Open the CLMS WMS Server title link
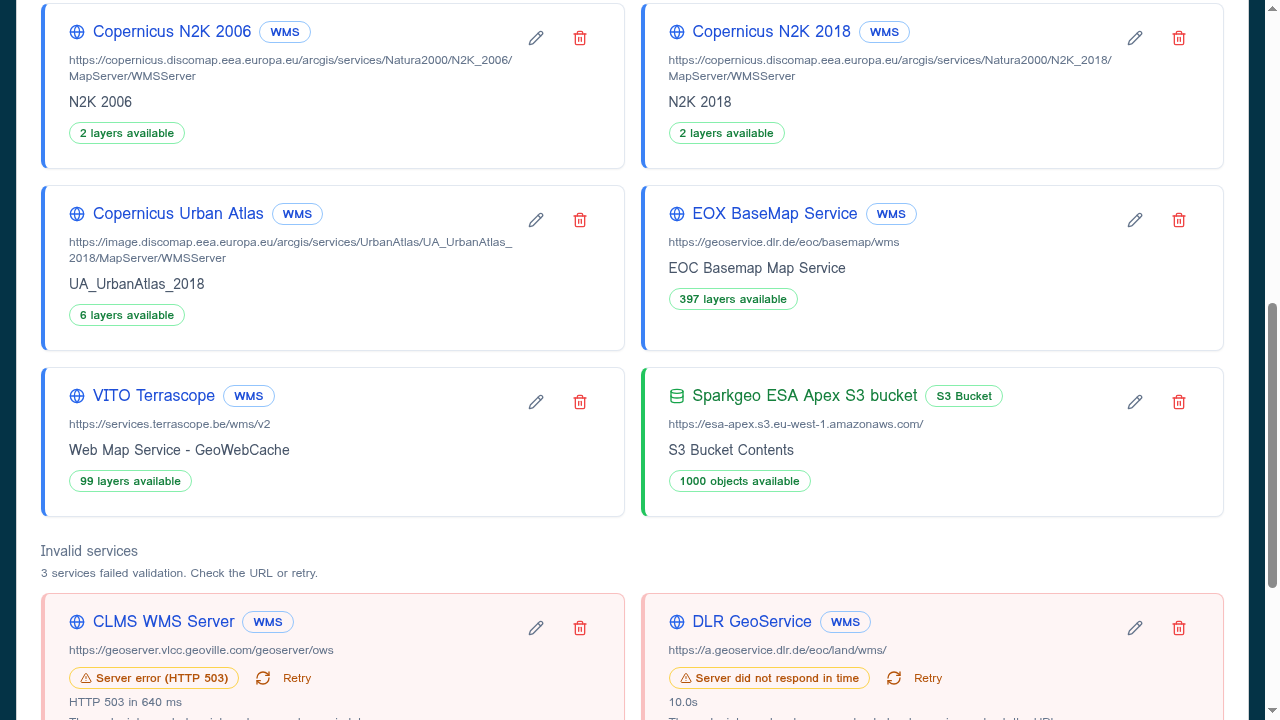The image size is (1280, 720). [x=164, y=622]
